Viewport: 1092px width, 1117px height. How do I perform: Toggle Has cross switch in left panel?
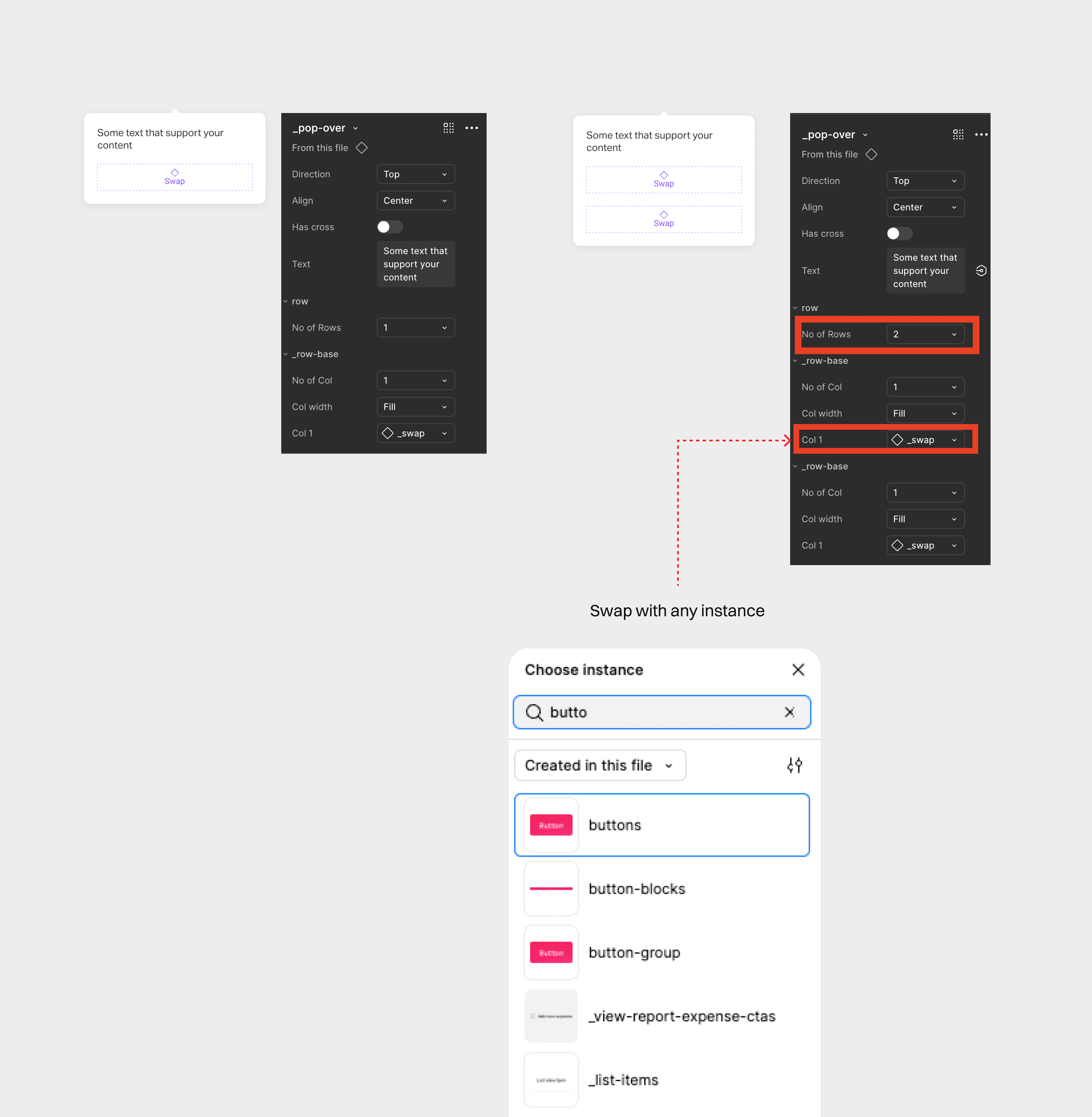tap(390, 227)
